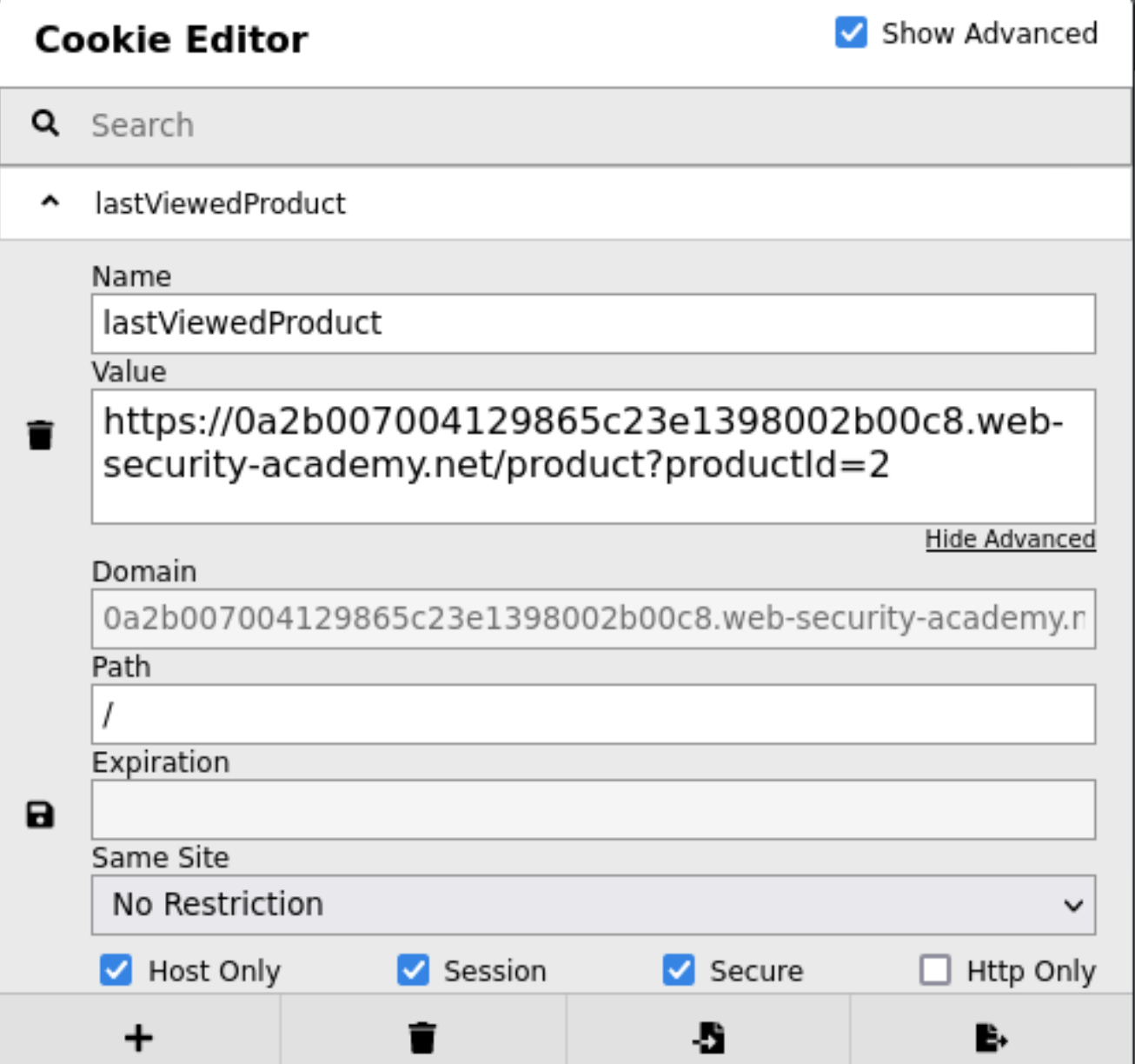
Task: Save cookie changes using the floppy disk icon
Action: click(x=40, y=815)
